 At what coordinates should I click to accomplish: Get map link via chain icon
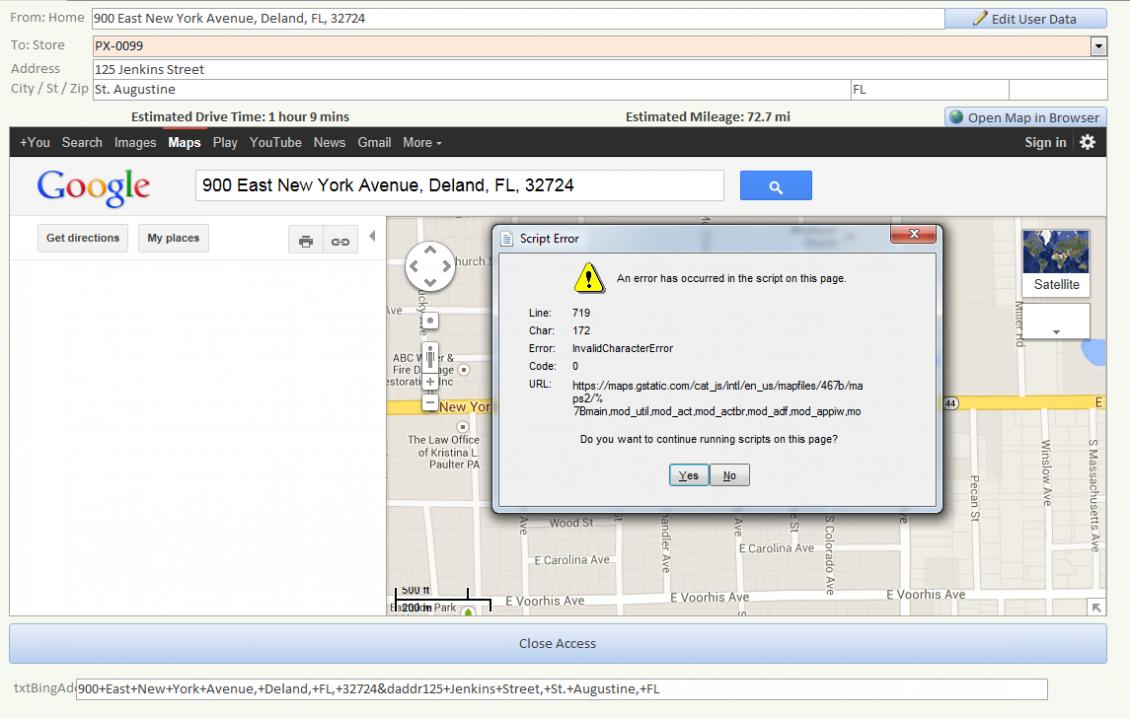coord(340,241)
